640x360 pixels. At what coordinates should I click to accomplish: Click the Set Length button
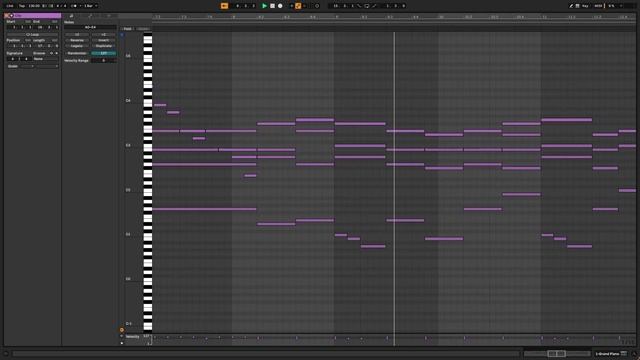coord(55,40)
